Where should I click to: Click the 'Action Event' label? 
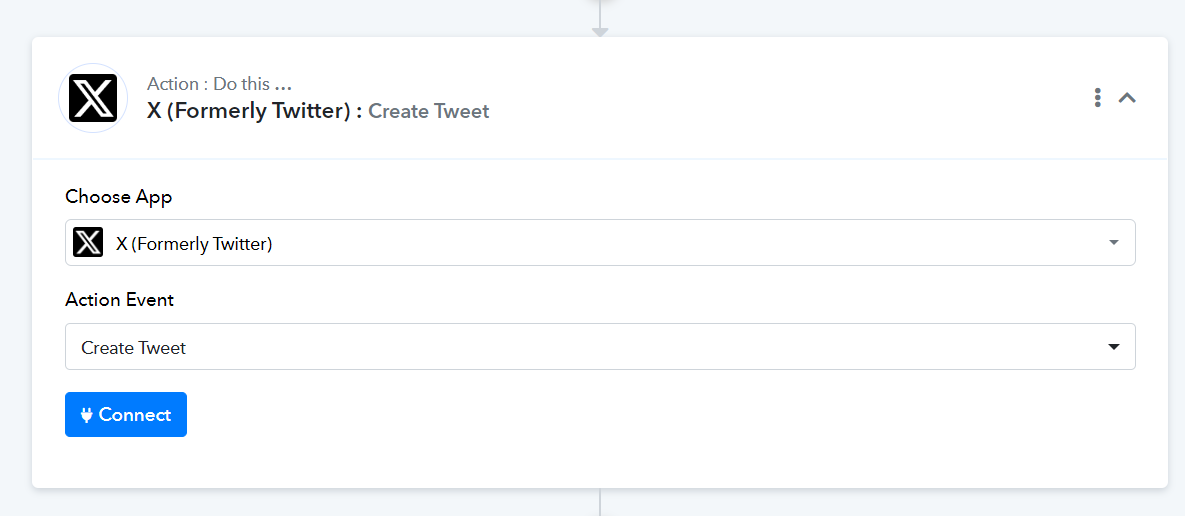(x=119, y=300)
